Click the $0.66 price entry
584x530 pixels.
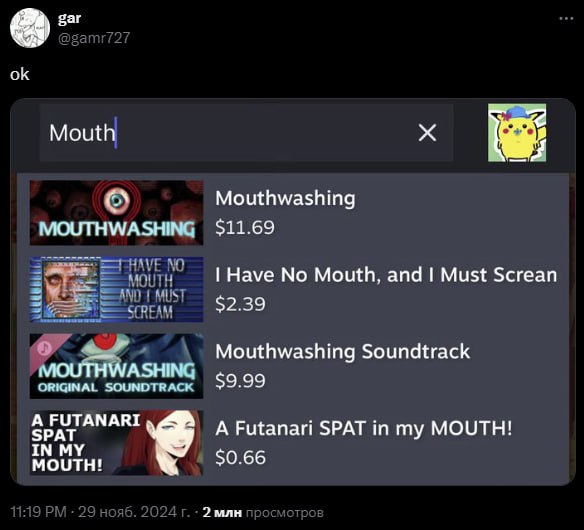[x=240, y=457]
